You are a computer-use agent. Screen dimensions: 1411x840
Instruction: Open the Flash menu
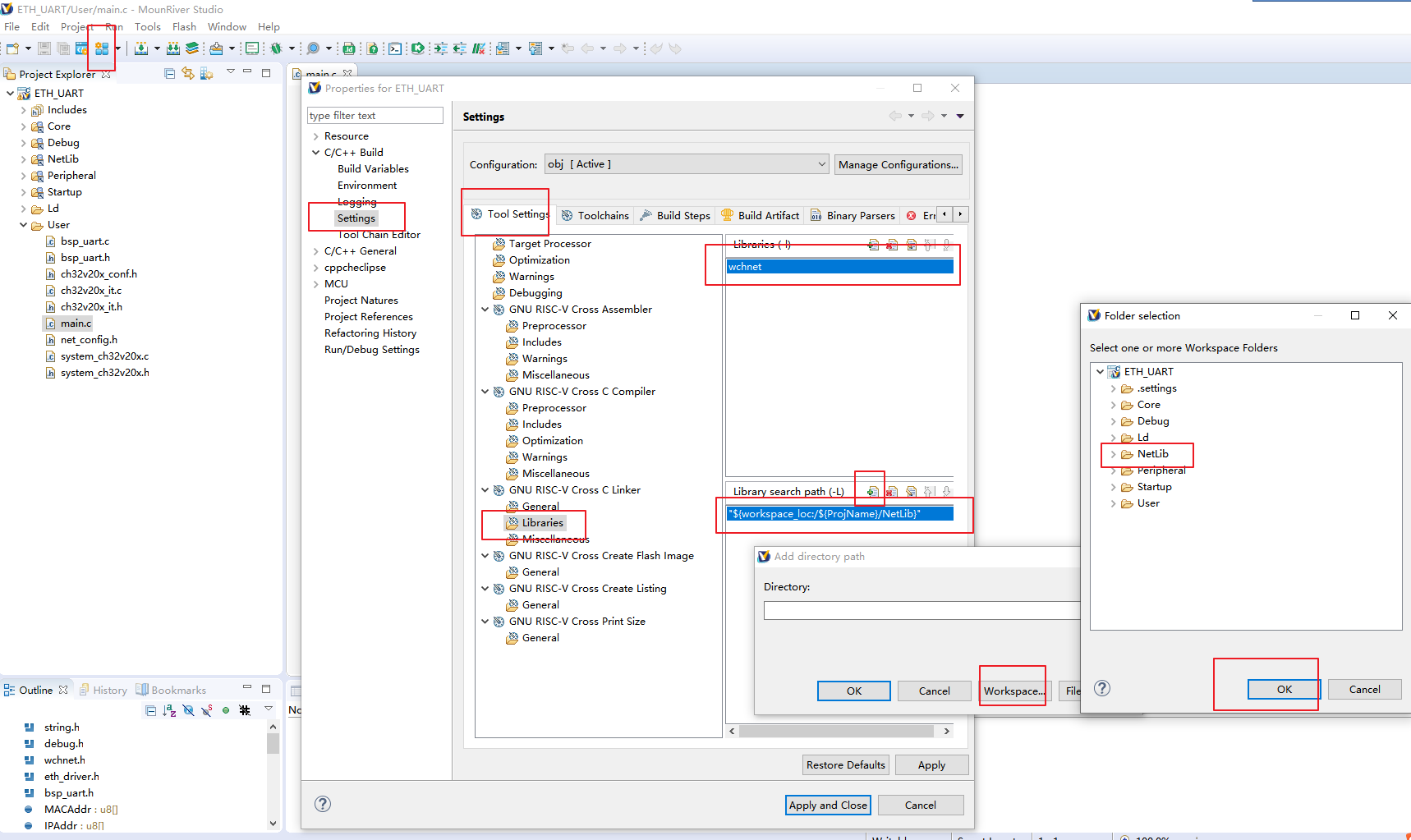(x=184, y=27)
